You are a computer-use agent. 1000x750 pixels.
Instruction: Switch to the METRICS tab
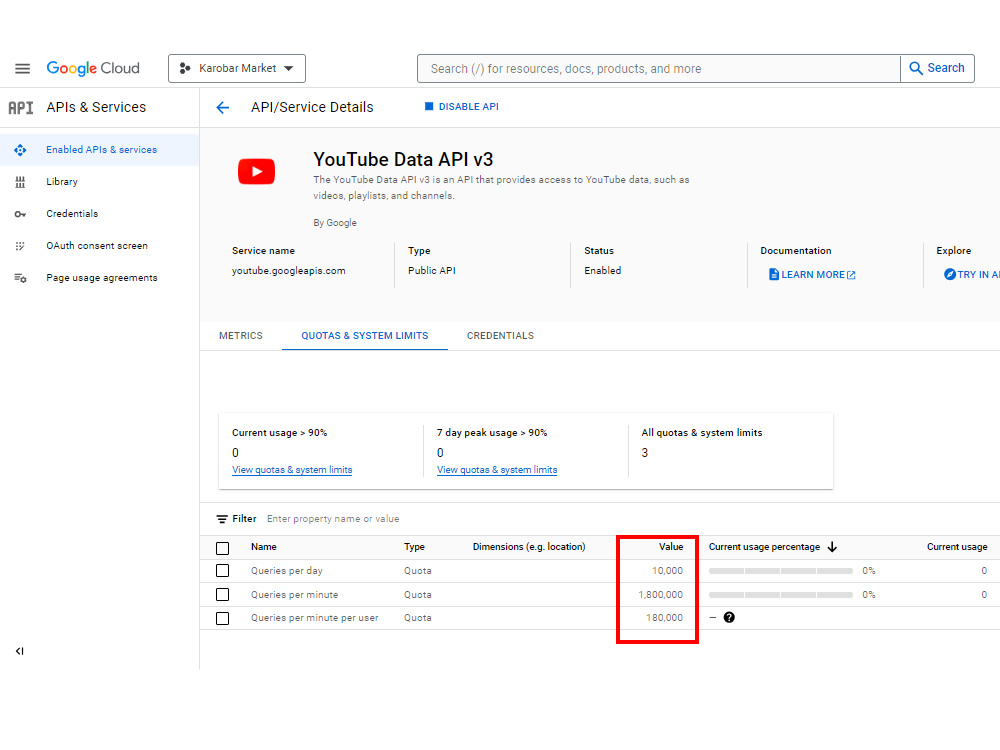coord(240,335)
